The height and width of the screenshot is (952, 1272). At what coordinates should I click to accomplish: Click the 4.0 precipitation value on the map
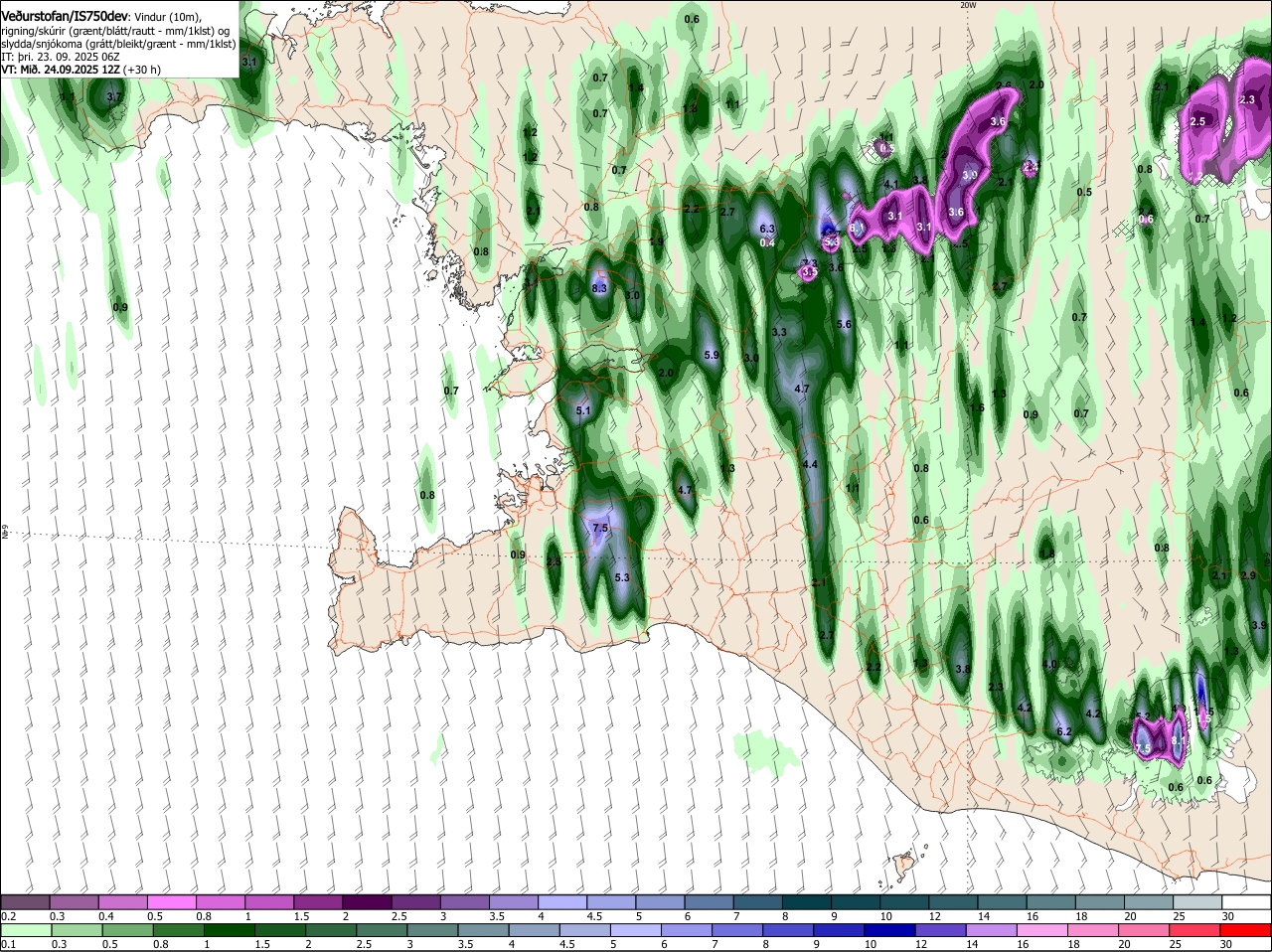click(1049, 664)
